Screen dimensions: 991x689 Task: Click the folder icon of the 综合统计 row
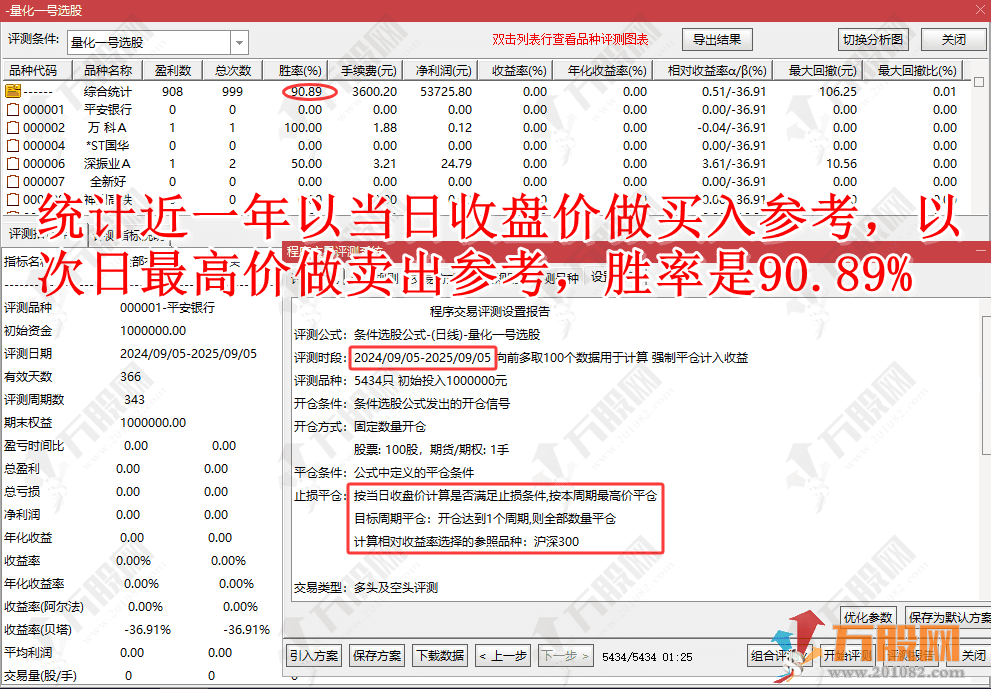[x=13, y=91]
